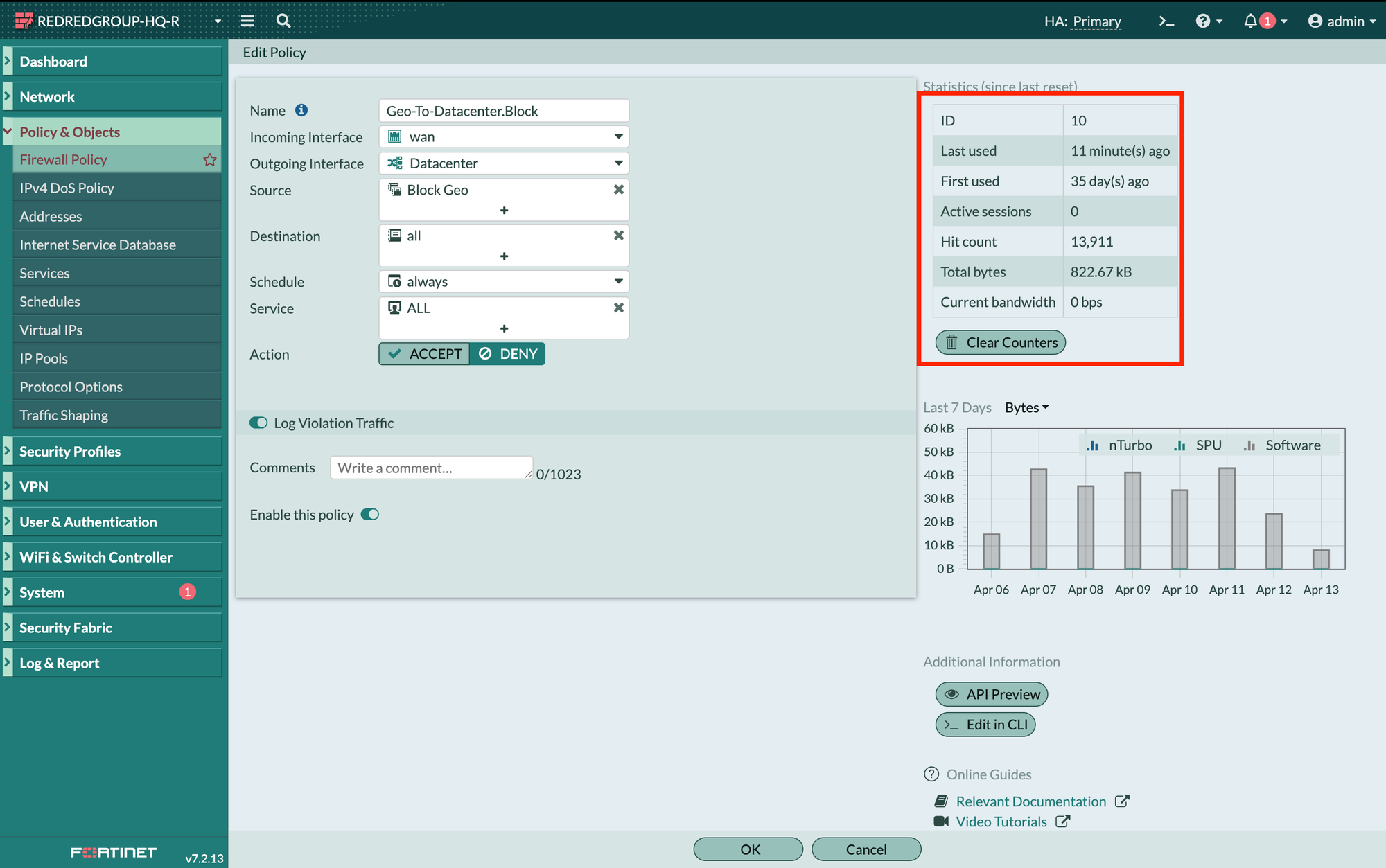
Task: Open the notifications bell icon
Action: (x=1250, y=21)
